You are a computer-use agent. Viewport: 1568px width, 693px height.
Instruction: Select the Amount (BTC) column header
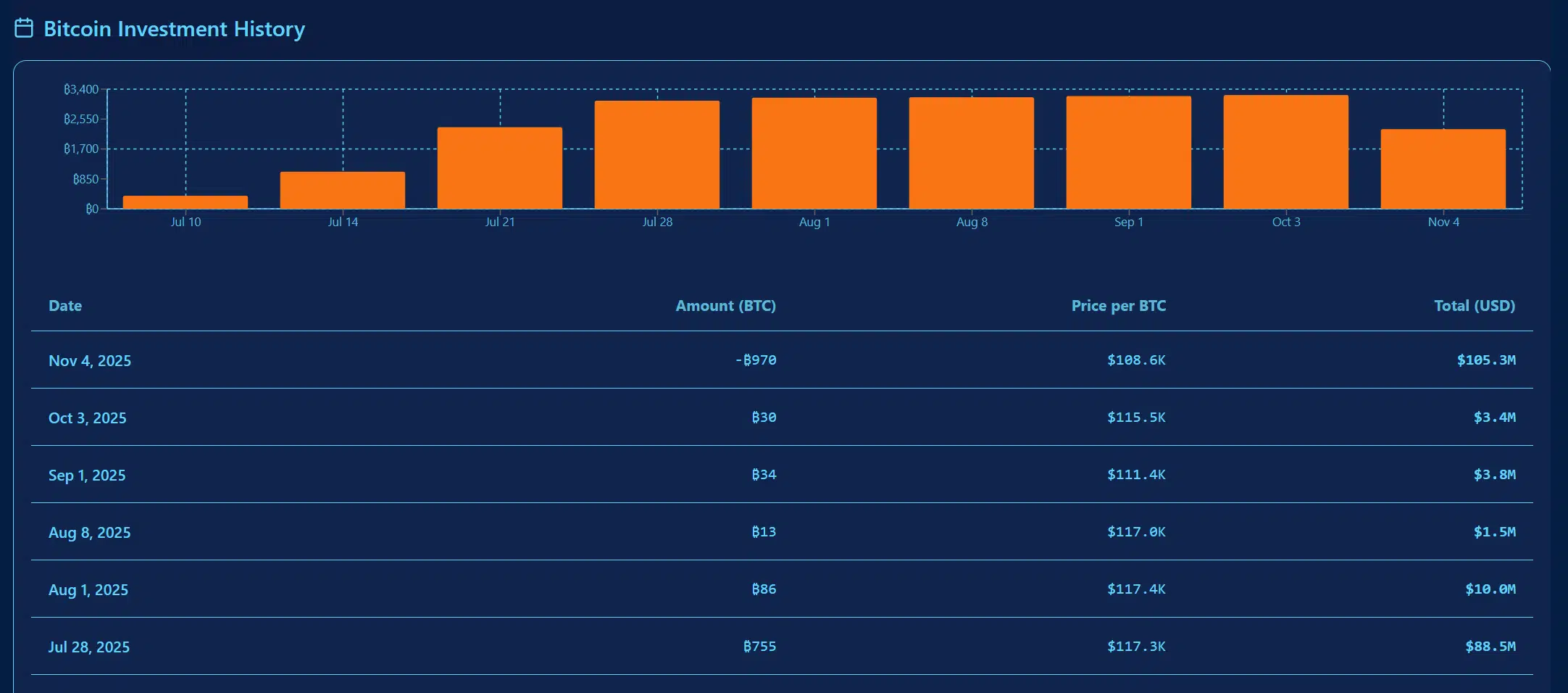pyautogui.click(x=725, y=306)
